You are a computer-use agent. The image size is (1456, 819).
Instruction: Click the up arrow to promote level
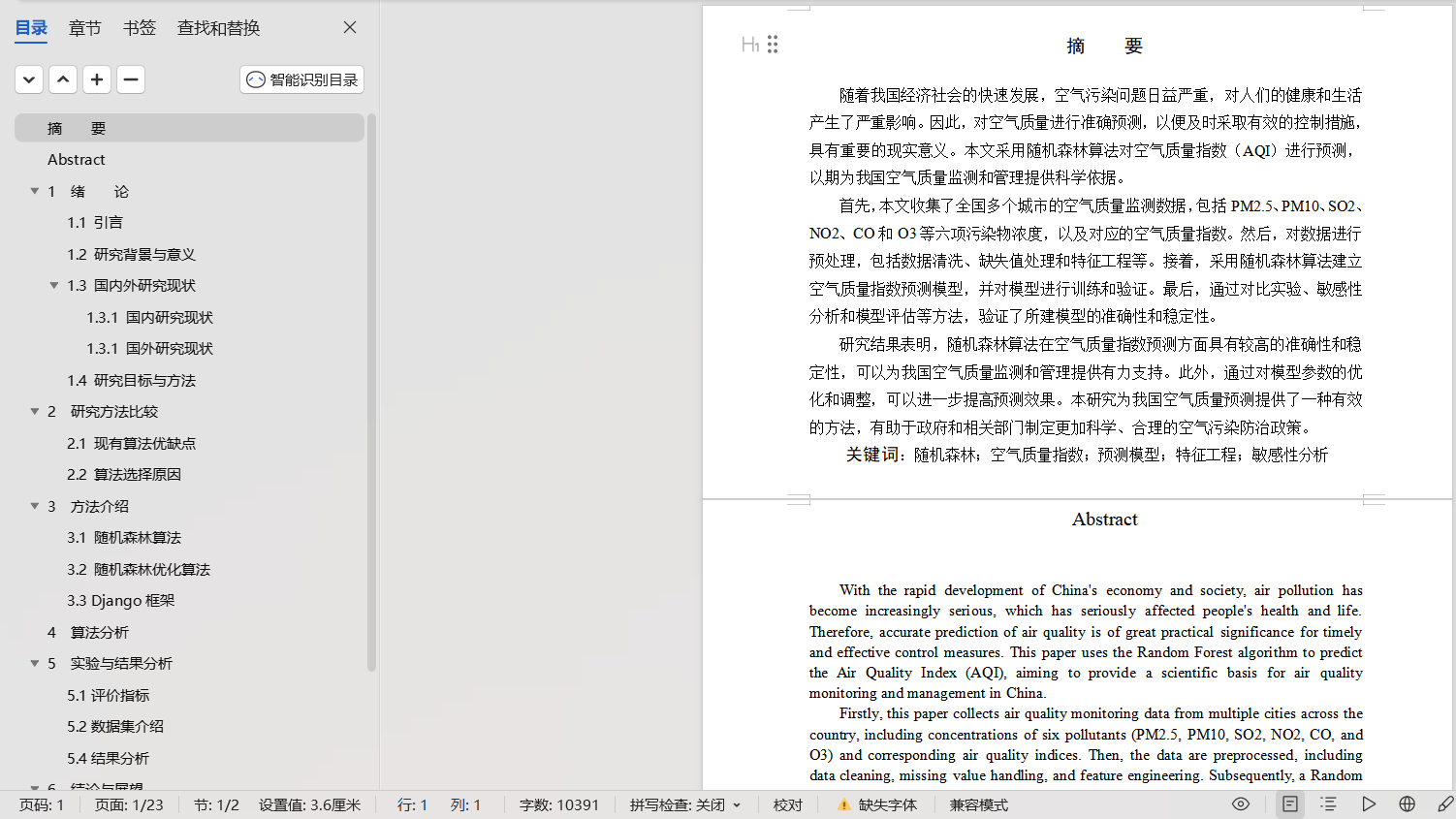(x=63, y=79)
